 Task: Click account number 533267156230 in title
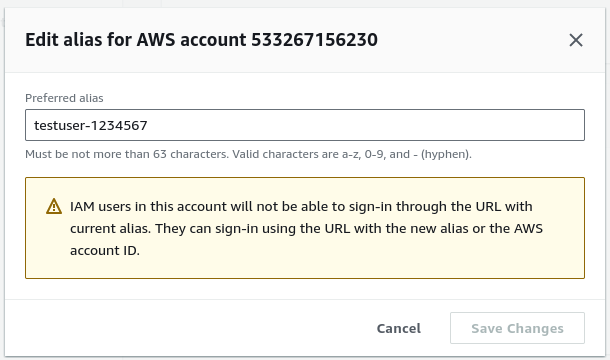[314, 40]
